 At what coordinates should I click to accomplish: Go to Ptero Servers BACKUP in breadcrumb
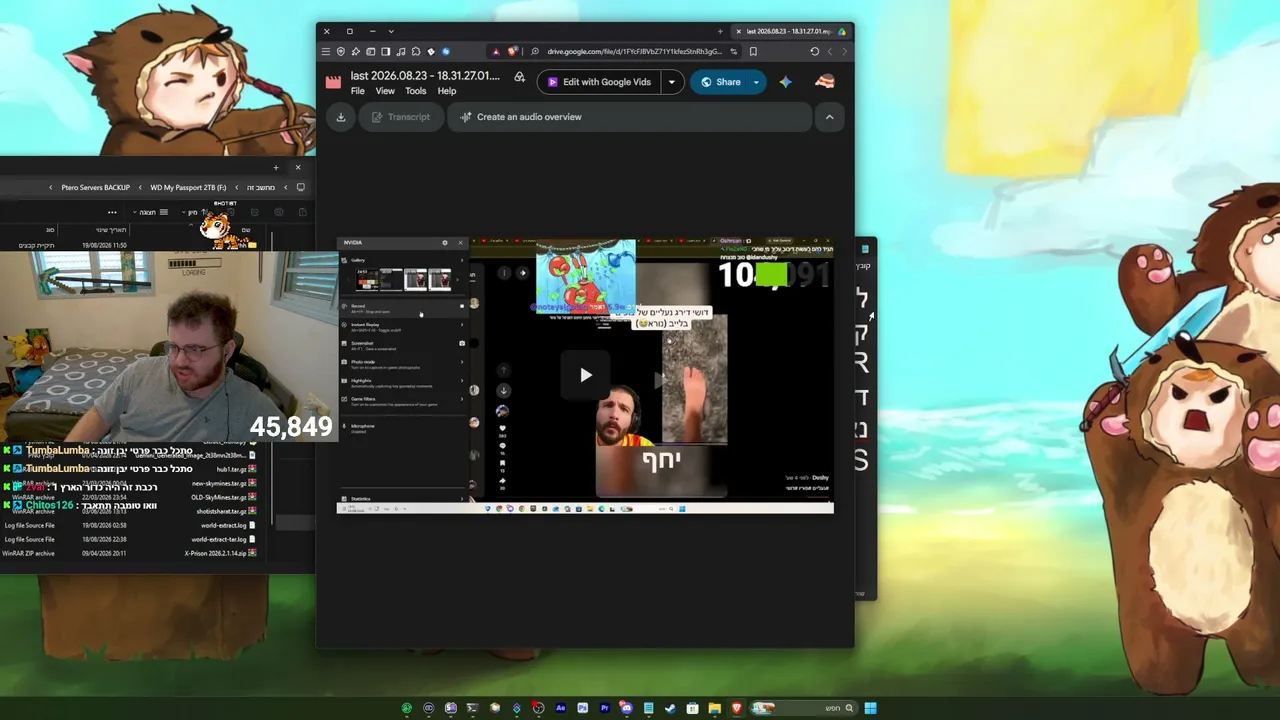click(96, 187)
